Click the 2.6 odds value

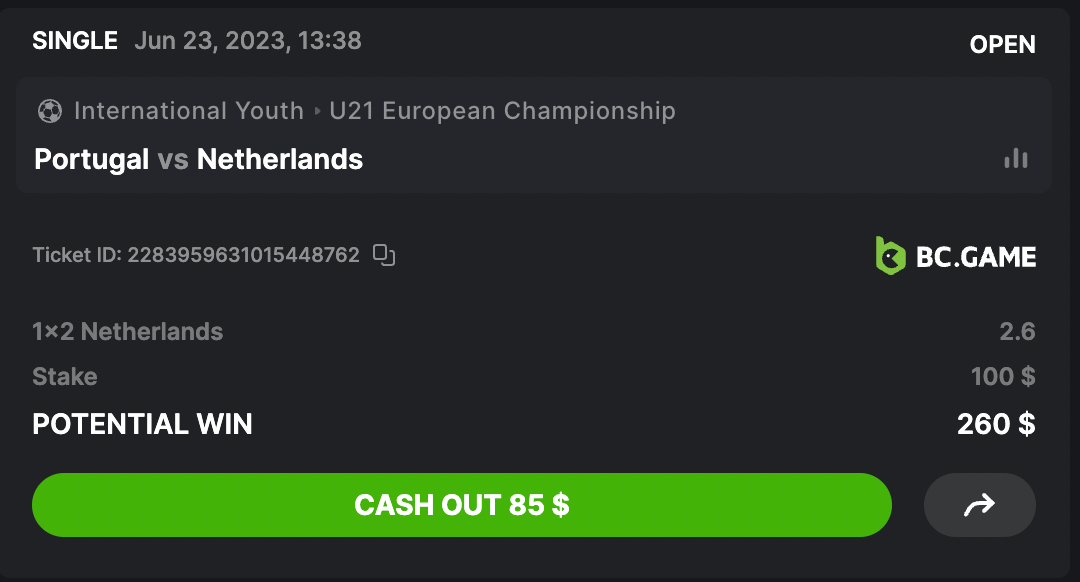pos(1017,332)
